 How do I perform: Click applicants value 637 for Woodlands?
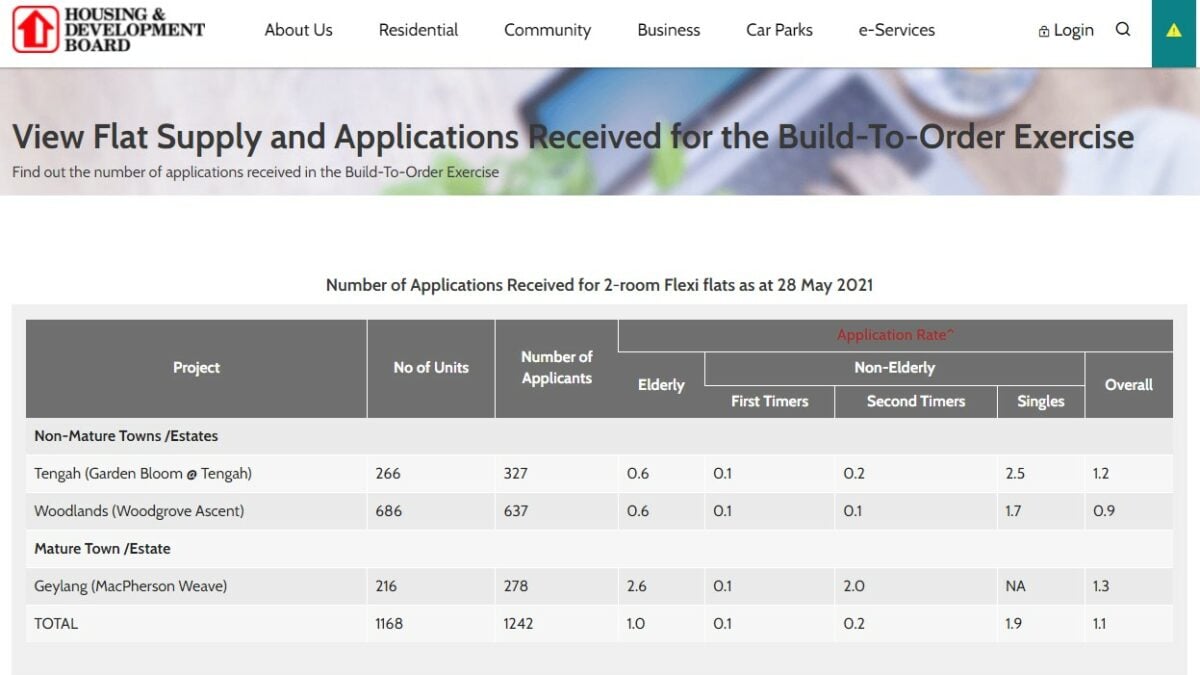516,511
